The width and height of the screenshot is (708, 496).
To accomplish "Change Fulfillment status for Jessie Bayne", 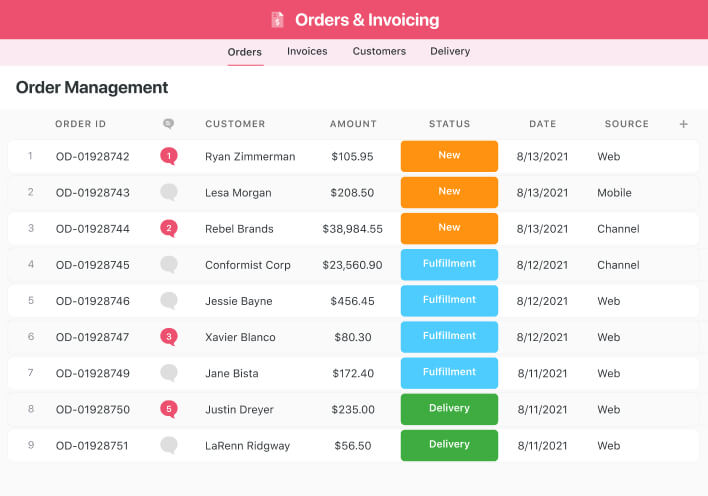I will point(449,301).
